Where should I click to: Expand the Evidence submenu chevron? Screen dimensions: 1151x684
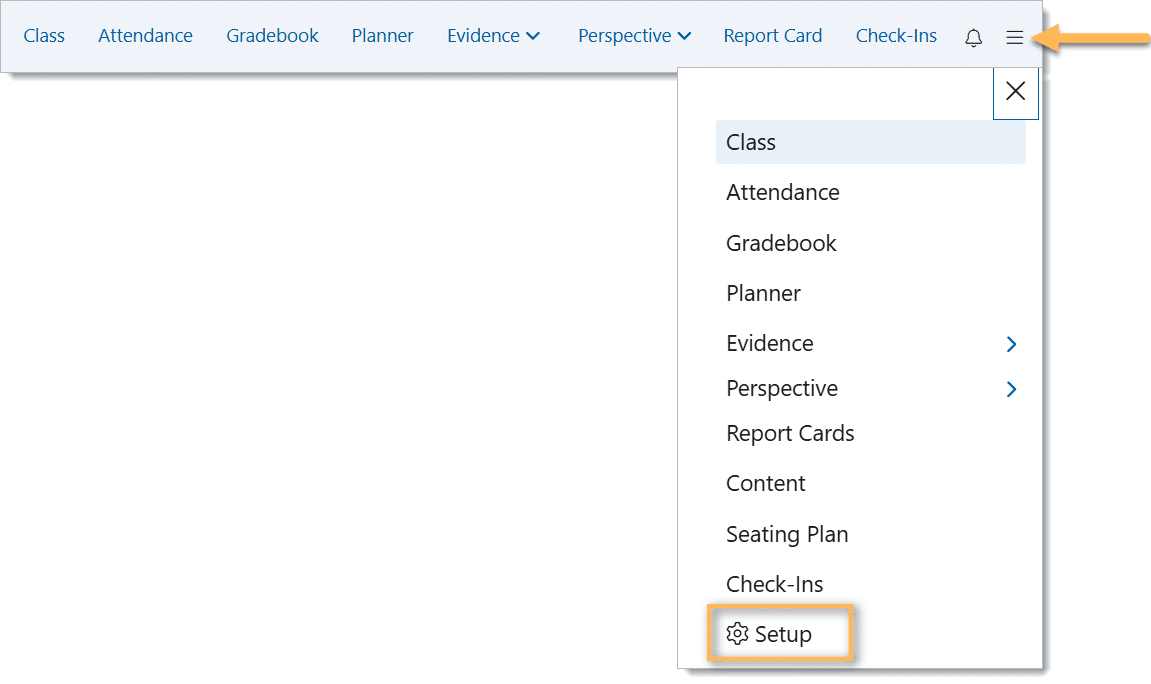pyautogui.click(x=1010, y=343)
